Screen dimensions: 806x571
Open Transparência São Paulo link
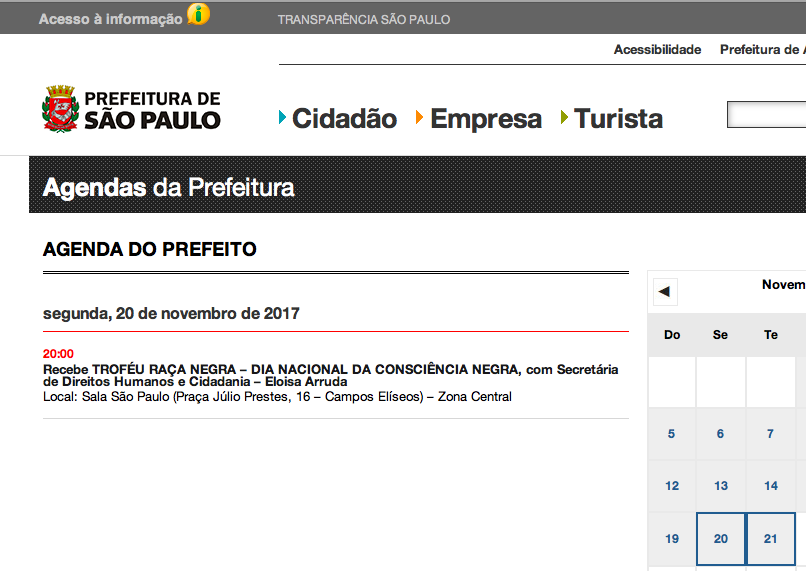click(x=363, y=19)
